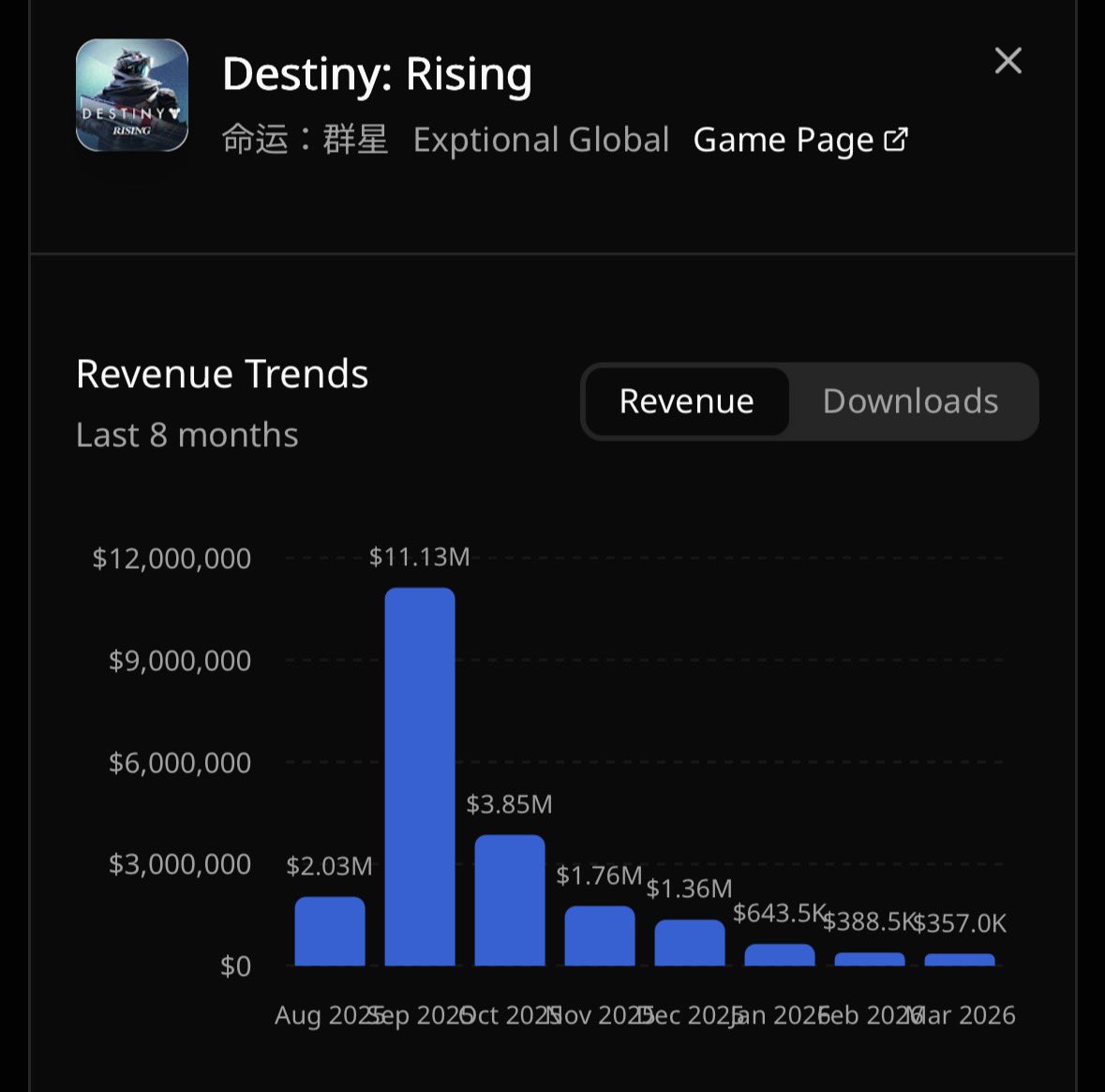Click the Feb 2026 revenue bar
Screen dimensions: 1105x1092
870,959
